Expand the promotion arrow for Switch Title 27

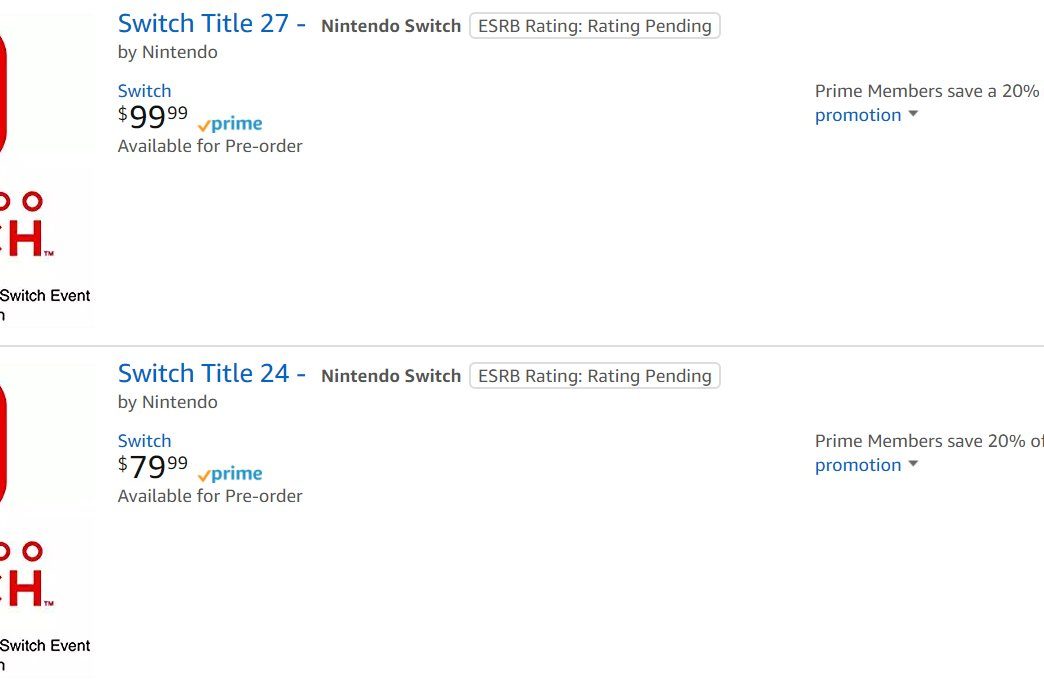pyautogui.click(x=913, y=115)
